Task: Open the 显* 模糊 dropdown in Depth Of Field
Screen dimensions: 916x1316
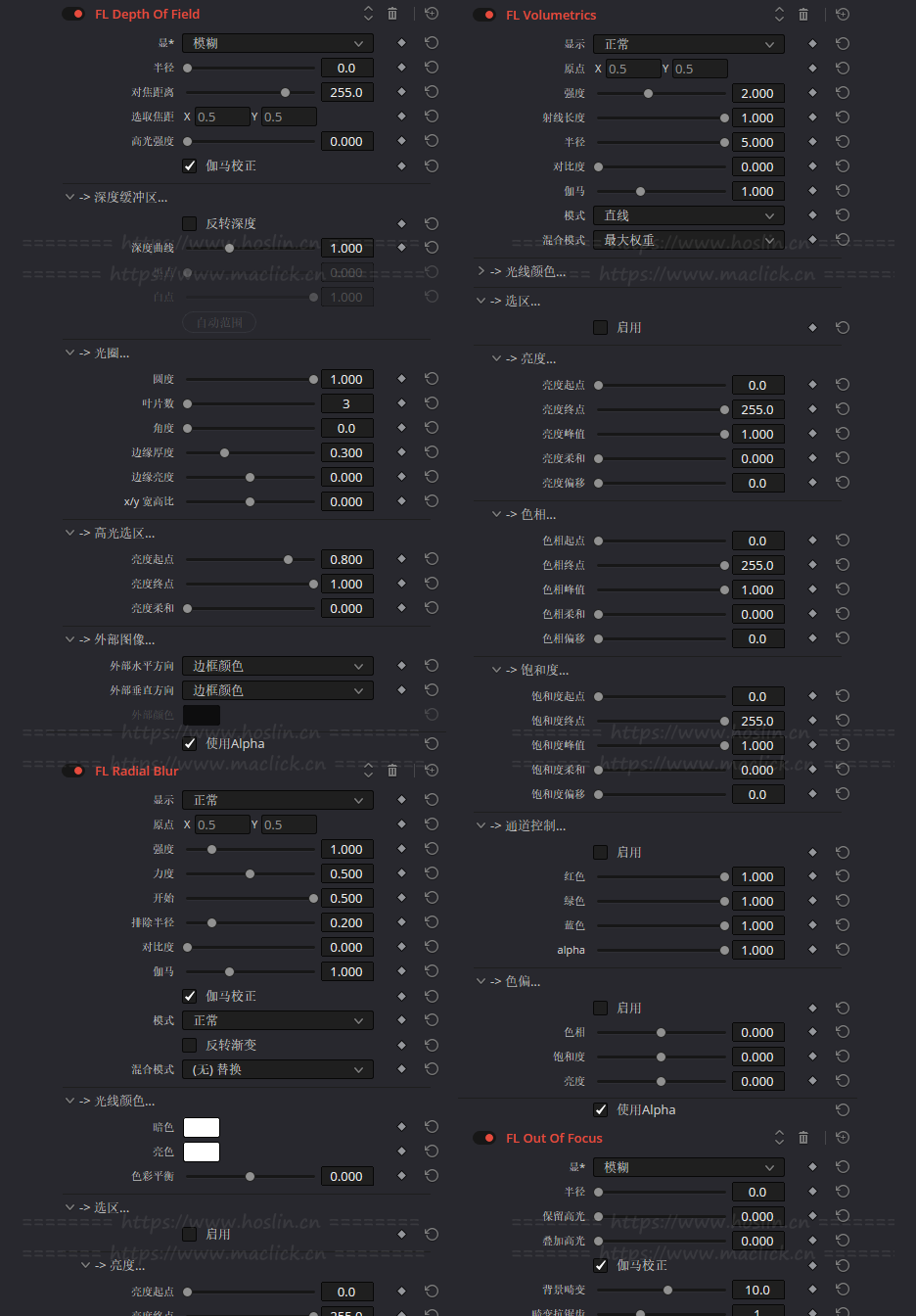Action: (278, 43)
